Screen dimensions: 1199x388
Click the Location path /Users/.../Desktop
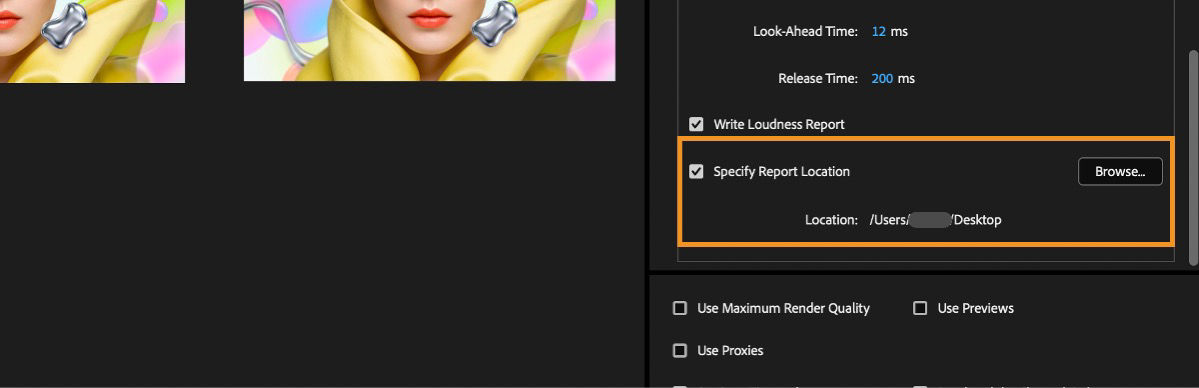[935, 220]
